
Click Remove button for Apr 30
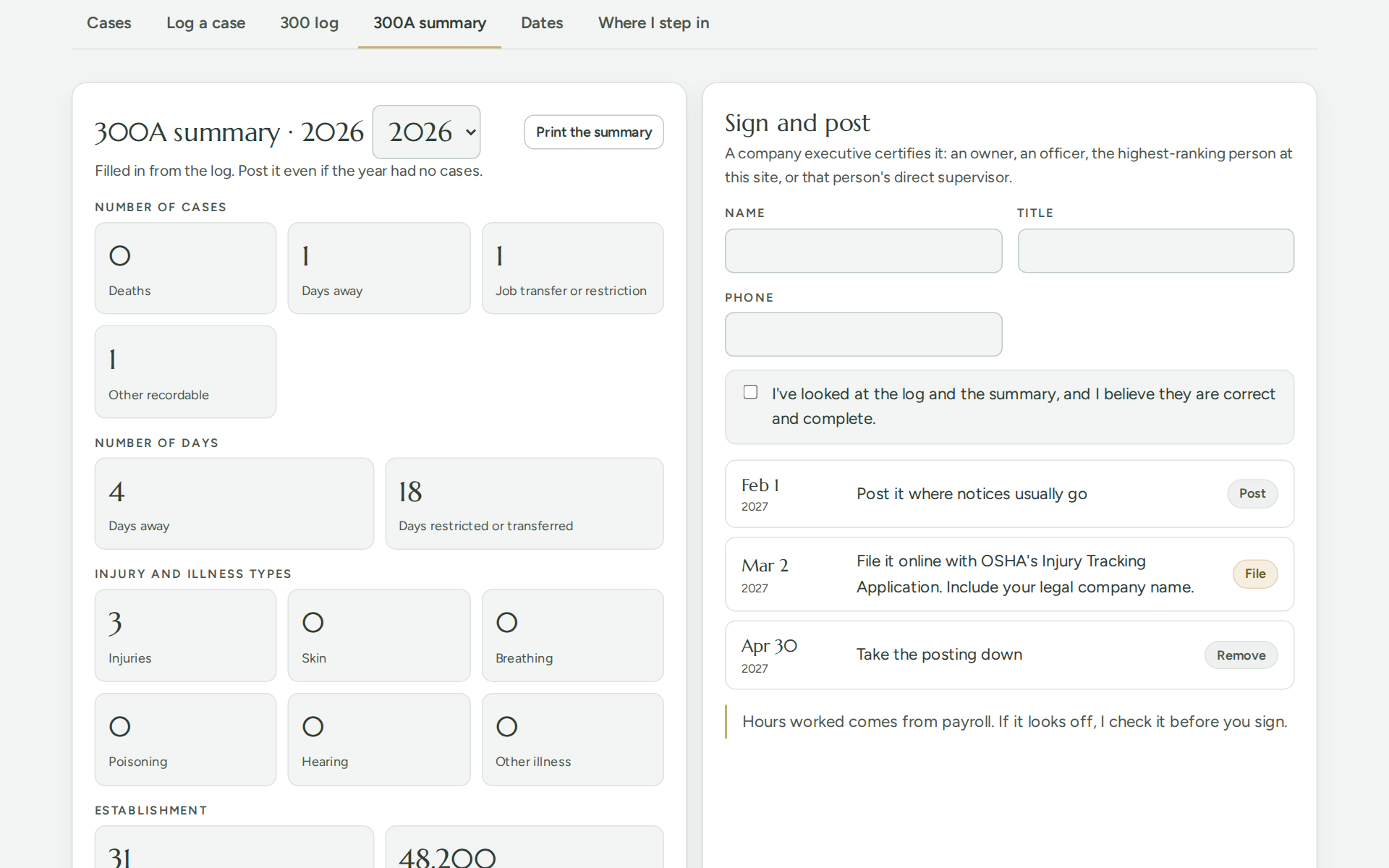(1241, 655)
